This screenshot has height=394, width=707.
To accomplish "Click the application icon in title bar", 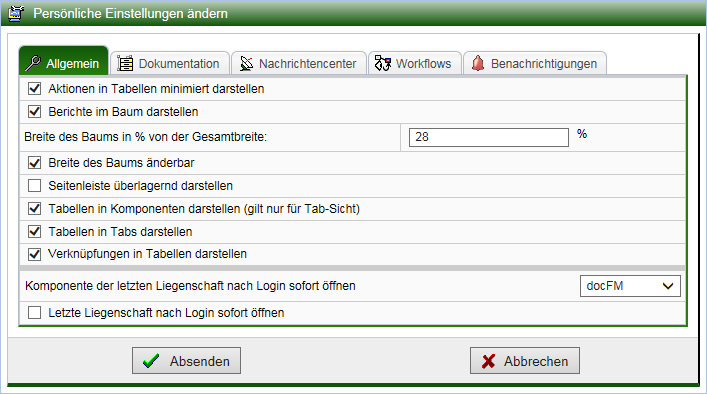I will tap(16, 14).
